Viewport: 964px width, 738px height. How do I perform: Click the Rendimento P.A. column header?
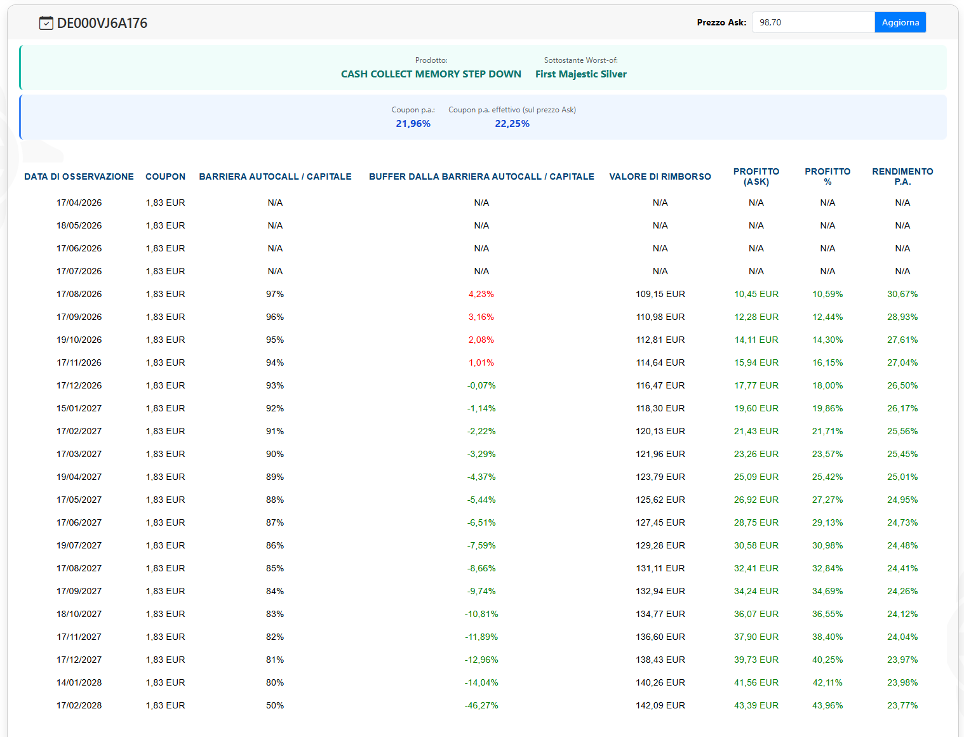902,177
